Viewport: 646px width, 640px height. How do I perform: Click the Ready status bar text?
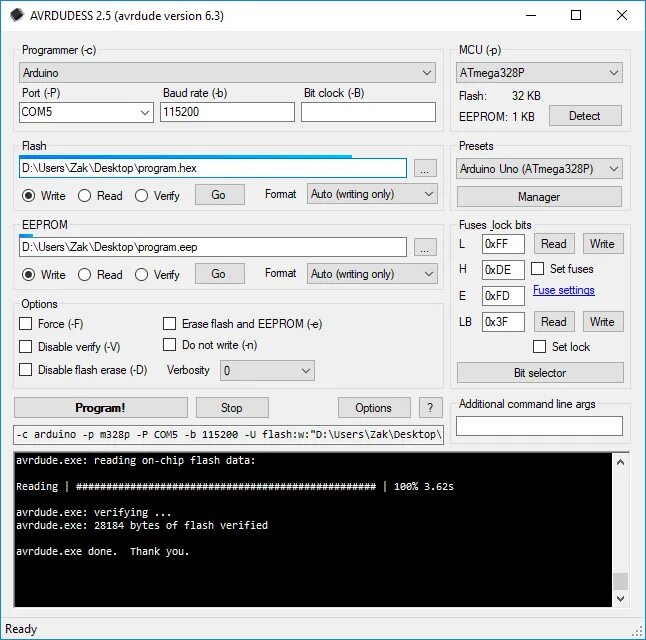[21, 629]
